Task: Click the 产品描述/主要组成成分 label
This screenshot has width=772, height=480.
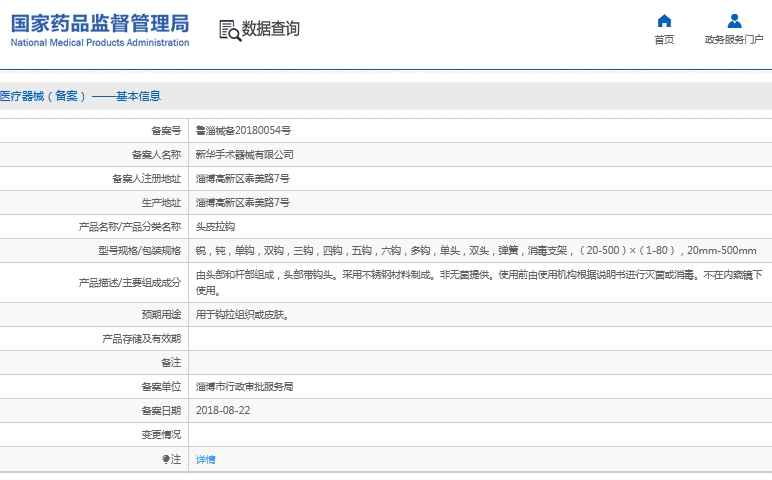Action: point(130,283)
